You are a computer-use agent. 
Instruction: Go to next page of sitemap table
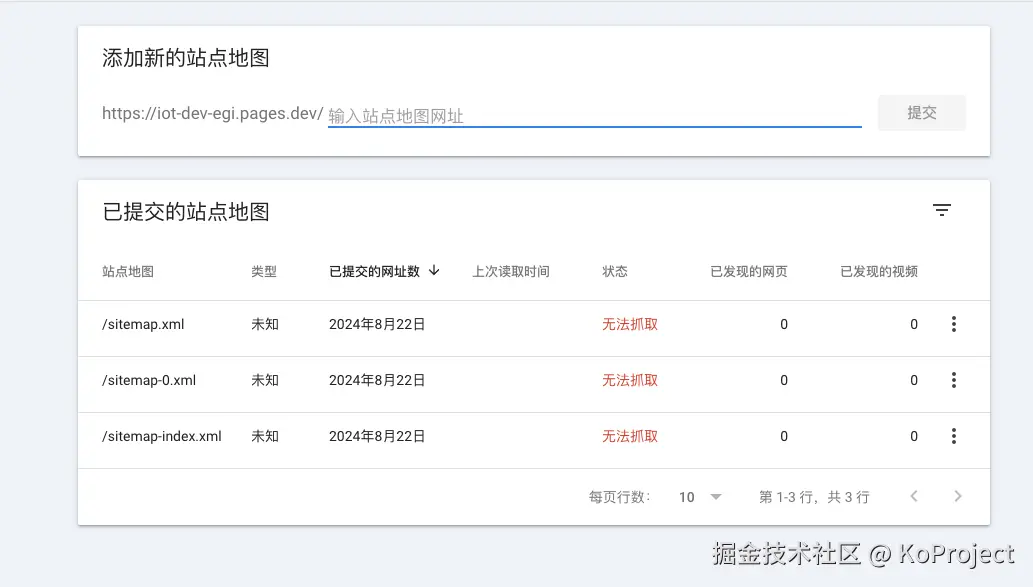pyautogui.click(x=958, y=496)
